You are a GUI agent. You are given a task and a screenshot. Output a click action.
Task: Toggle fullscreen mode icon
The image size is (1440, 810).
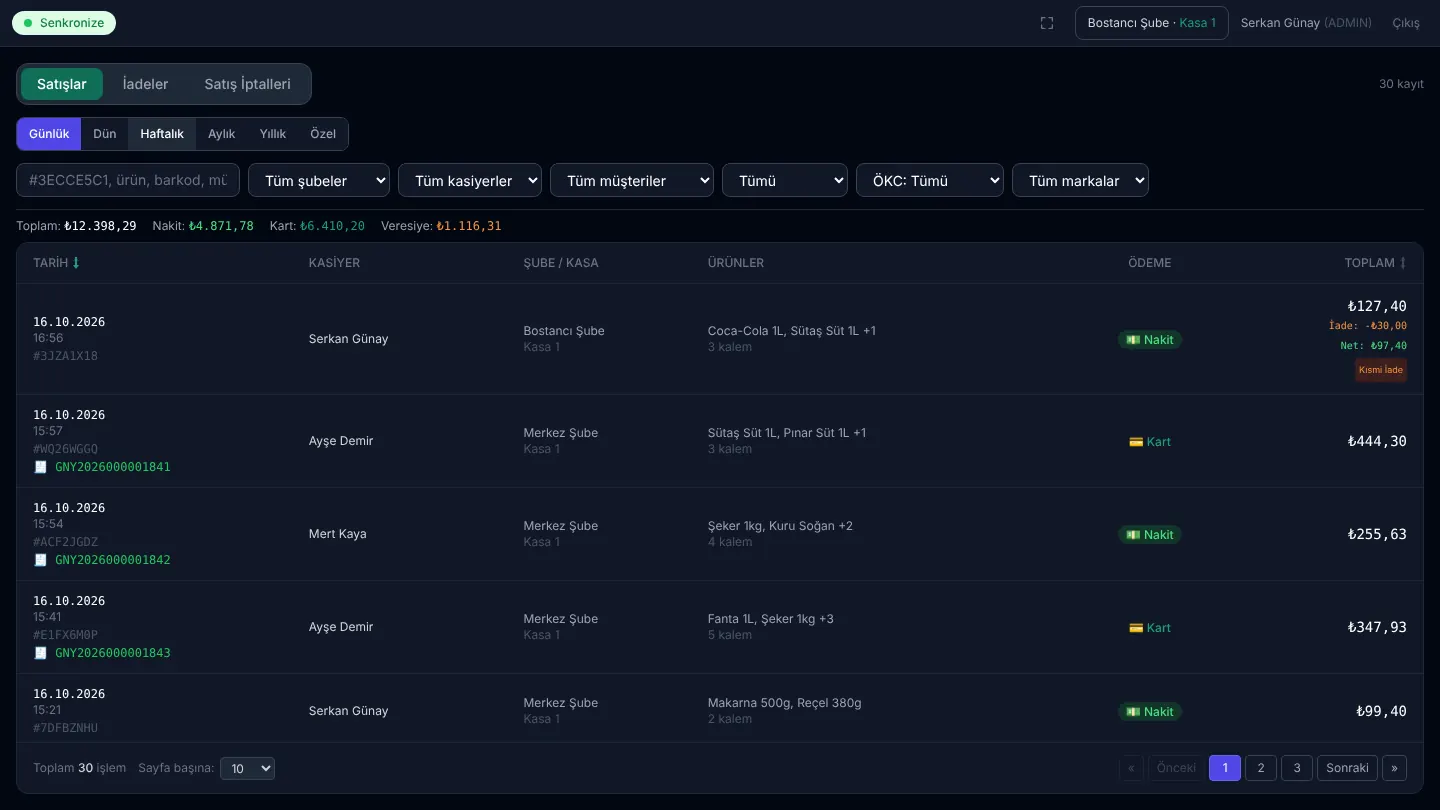(1047, 23)
